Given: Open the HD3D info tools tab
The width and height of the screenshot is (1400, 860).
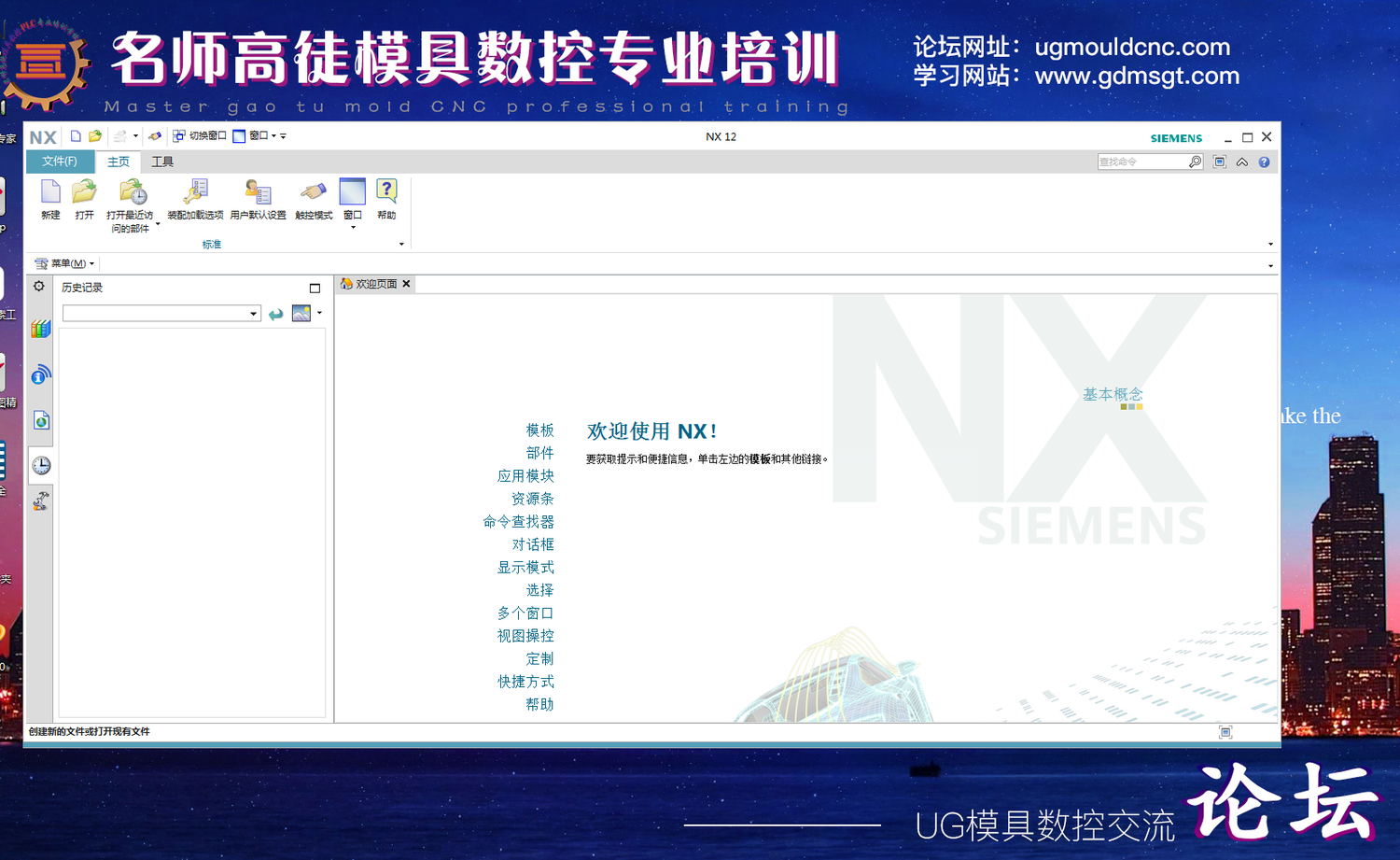Looking at the screenshot, I should [x=40, y=374].
